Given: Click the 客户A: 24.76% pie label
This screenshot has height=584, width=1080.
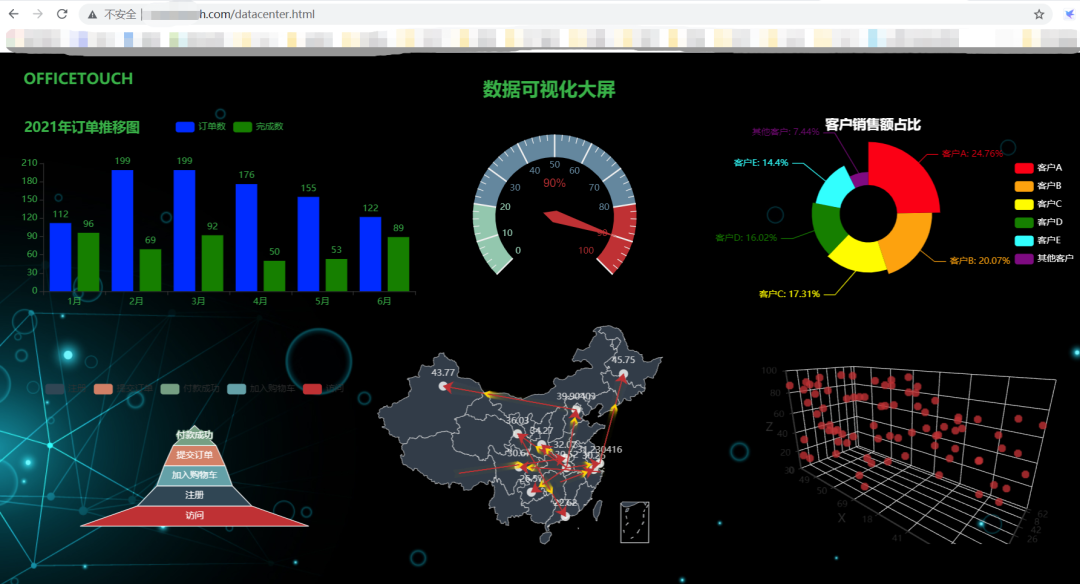Looking at the screenshot, I should (972, 154).
